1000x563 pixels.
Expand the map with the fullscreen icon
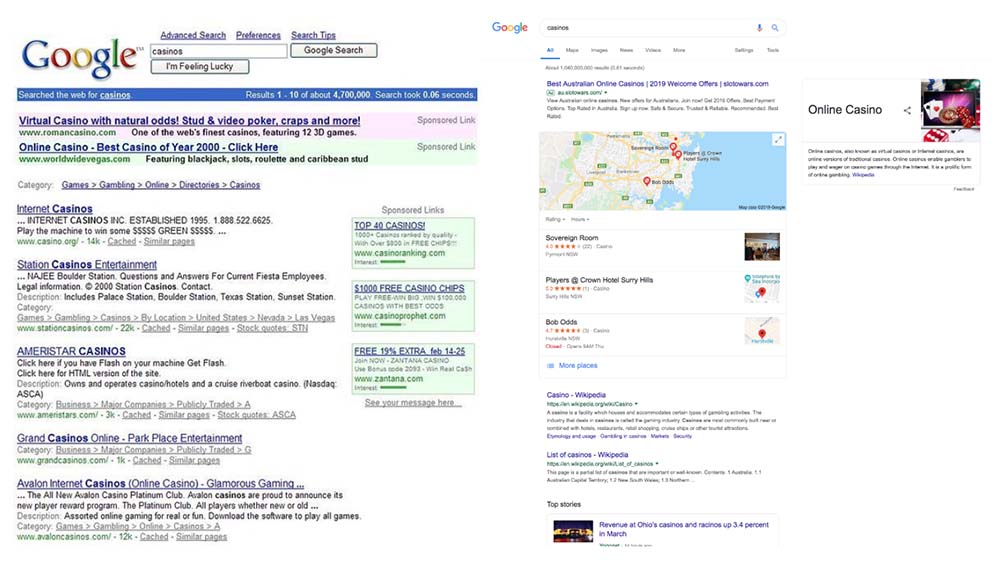778,140
